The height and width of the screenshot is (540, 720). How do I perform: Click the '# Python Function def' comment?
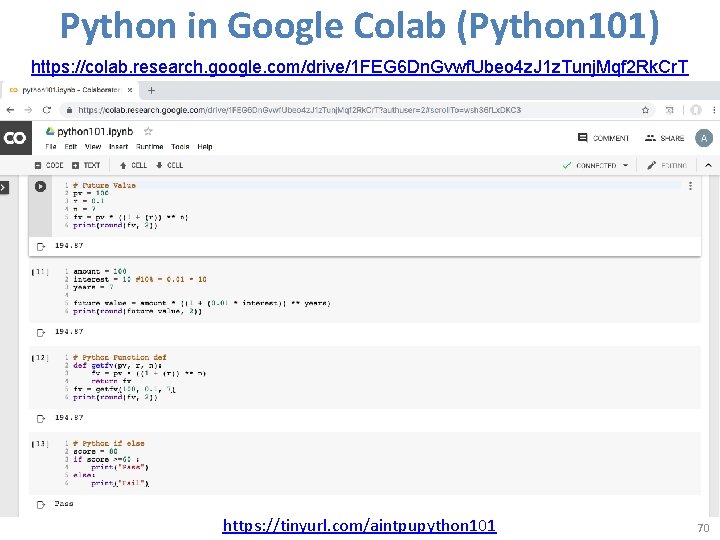pyautogui.click(x=119, y=357)
